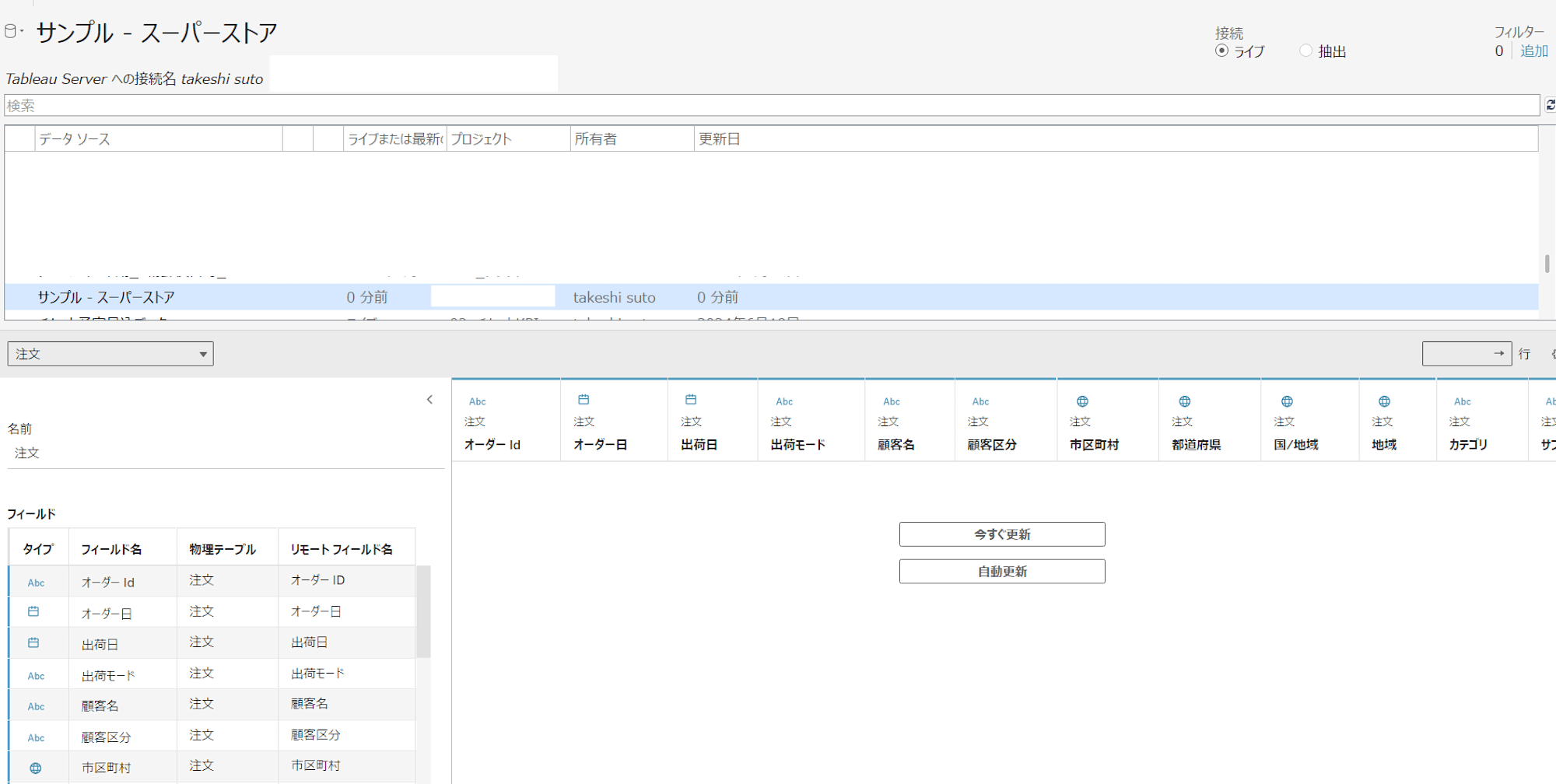Click globe type icon of 地域 column
Image resolution: width=1556 pixels, height=784 pixels.
pyautogui.click(x=1384, y=401)
